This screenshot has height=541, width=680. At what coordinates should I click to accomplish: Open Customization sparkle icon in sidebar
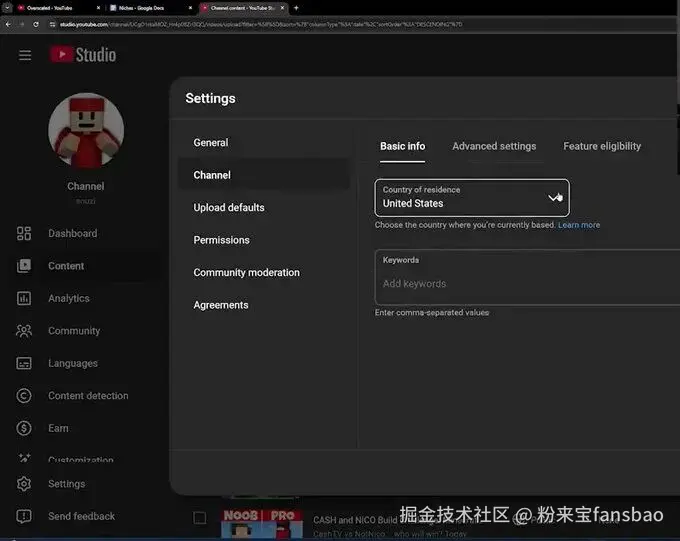point(24,458)
